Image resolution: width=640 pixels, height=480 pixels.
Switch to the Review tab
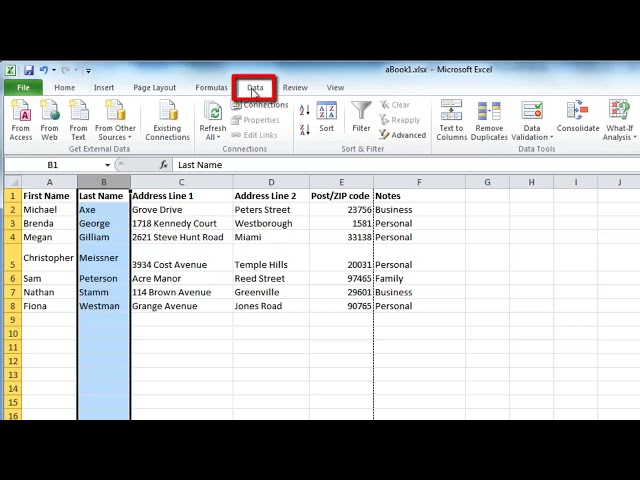point(295,87)
